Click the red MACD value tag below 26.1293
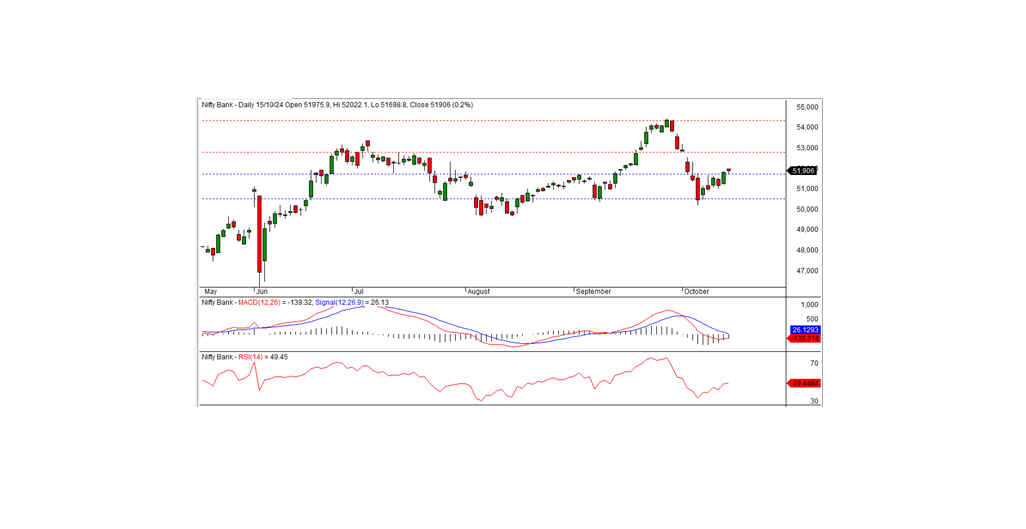 [805, 339]
